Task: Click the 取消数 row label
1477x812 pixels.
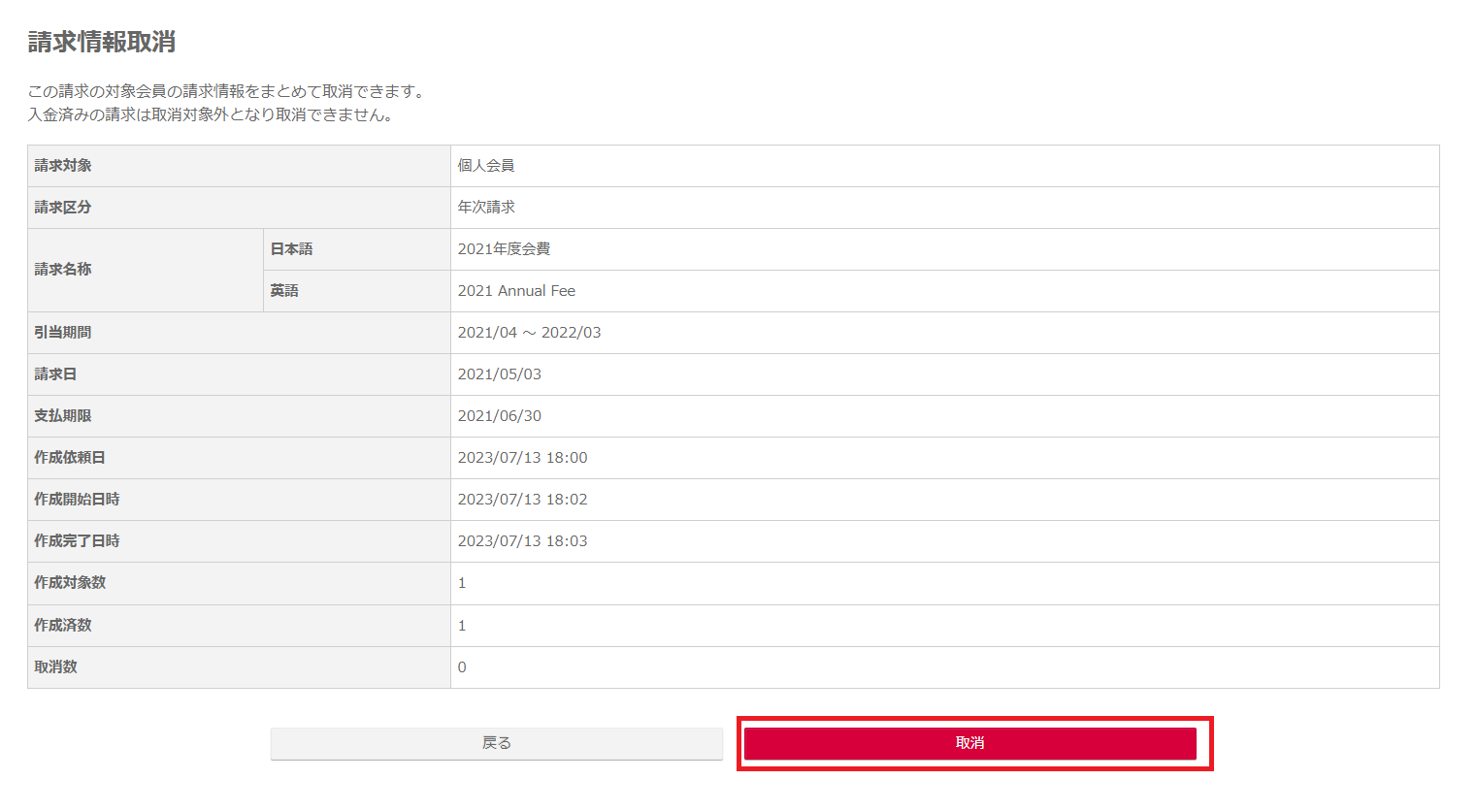Action: (55, 667)
